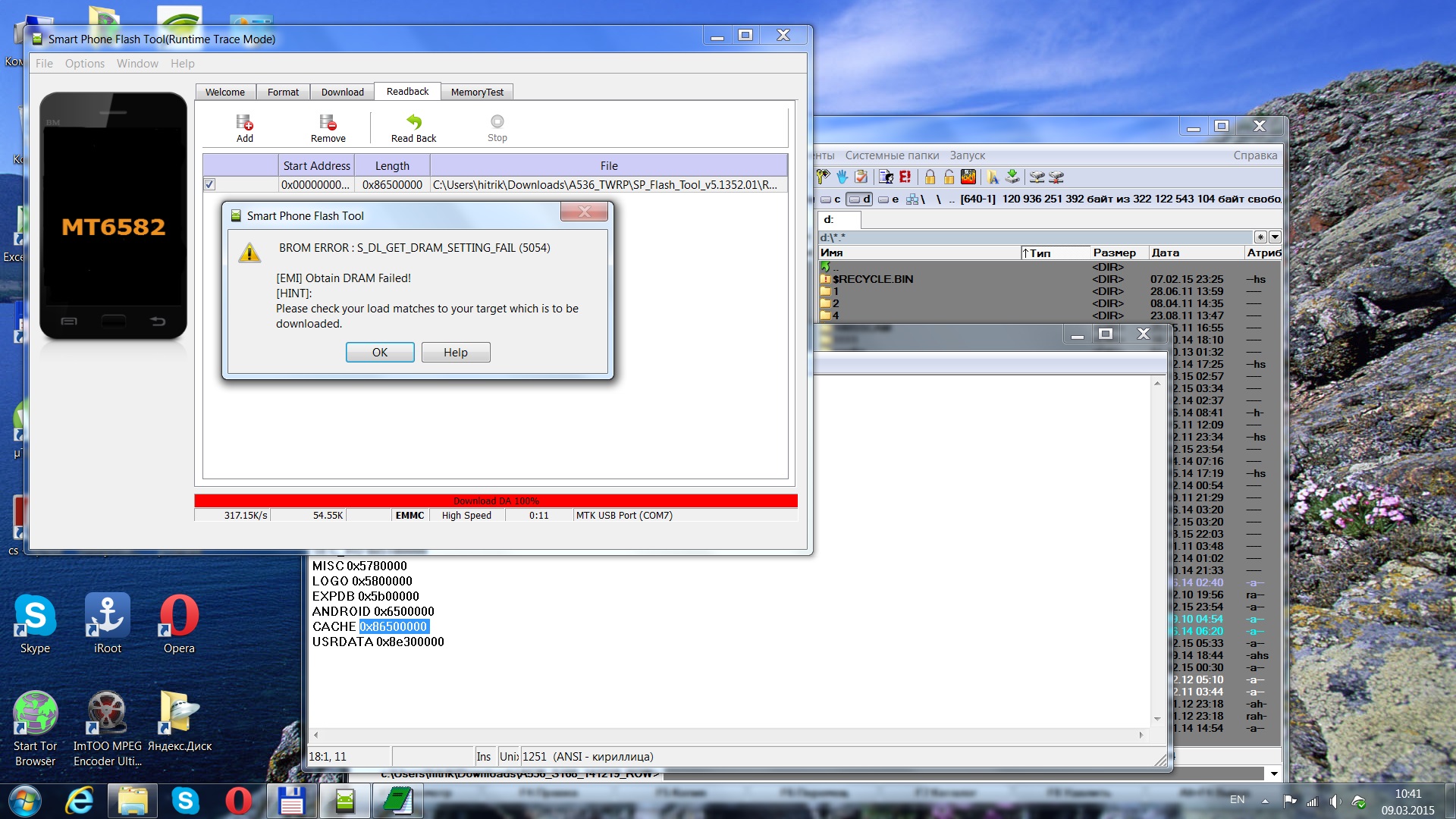Image resolution: width=1456 pixels, height=819 pixels.
Task: Open the Options menu
Action: point(84,64)
